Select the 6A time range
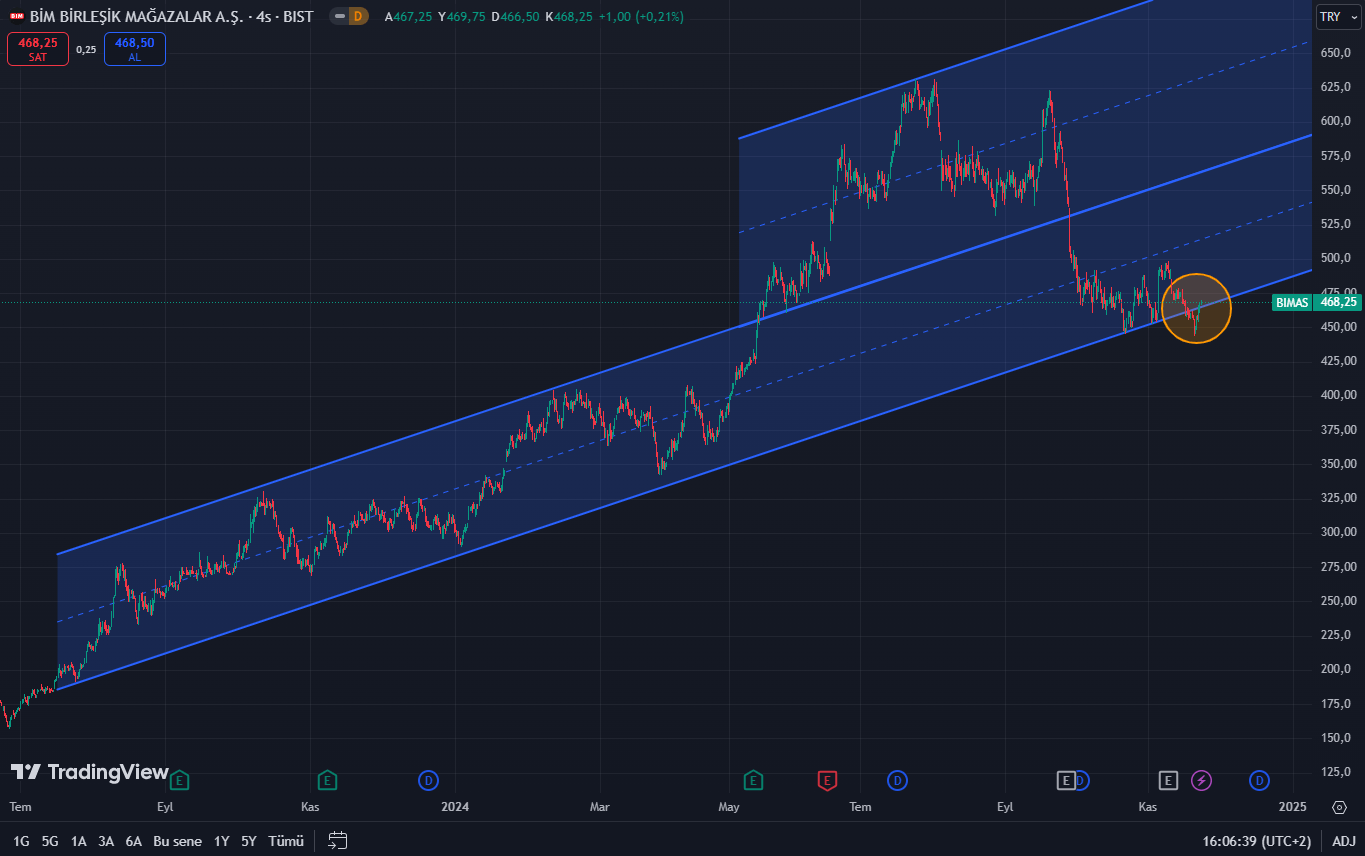The image size is (1365, 856). coord(133,841)
